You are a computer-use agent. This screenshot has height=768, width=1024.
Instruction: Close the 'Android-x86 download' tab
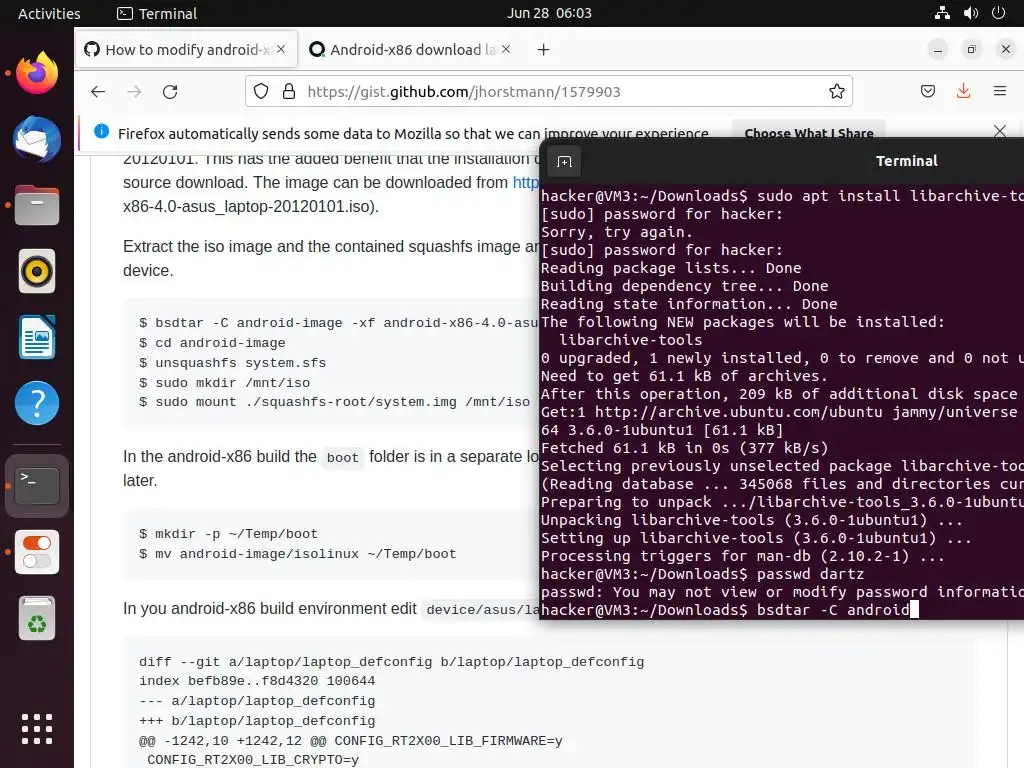pyautogui.click(x=505, y=50)
